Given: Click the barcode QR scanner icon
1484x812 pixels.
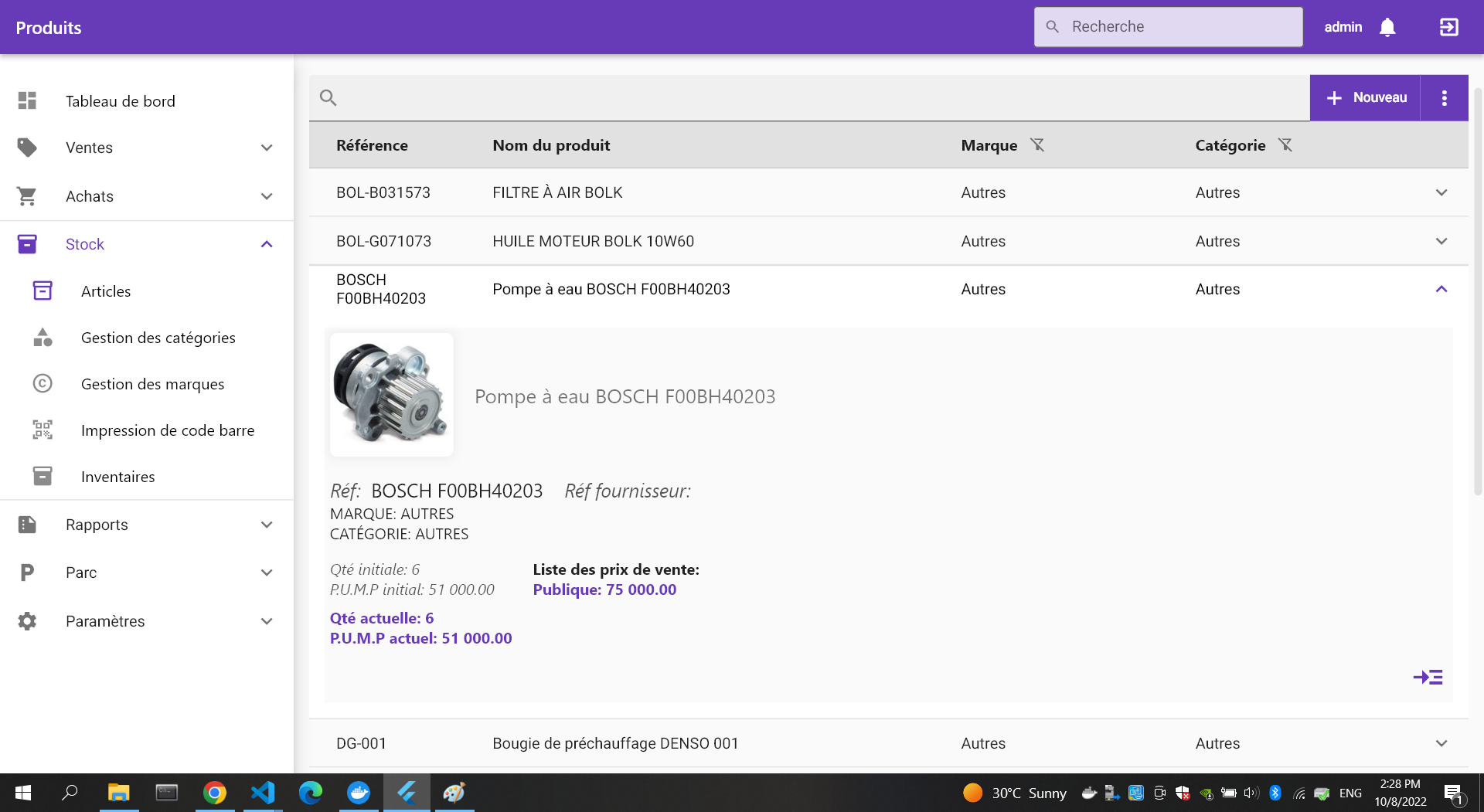Looking at the screenshot, I should [x=43, y=430].
